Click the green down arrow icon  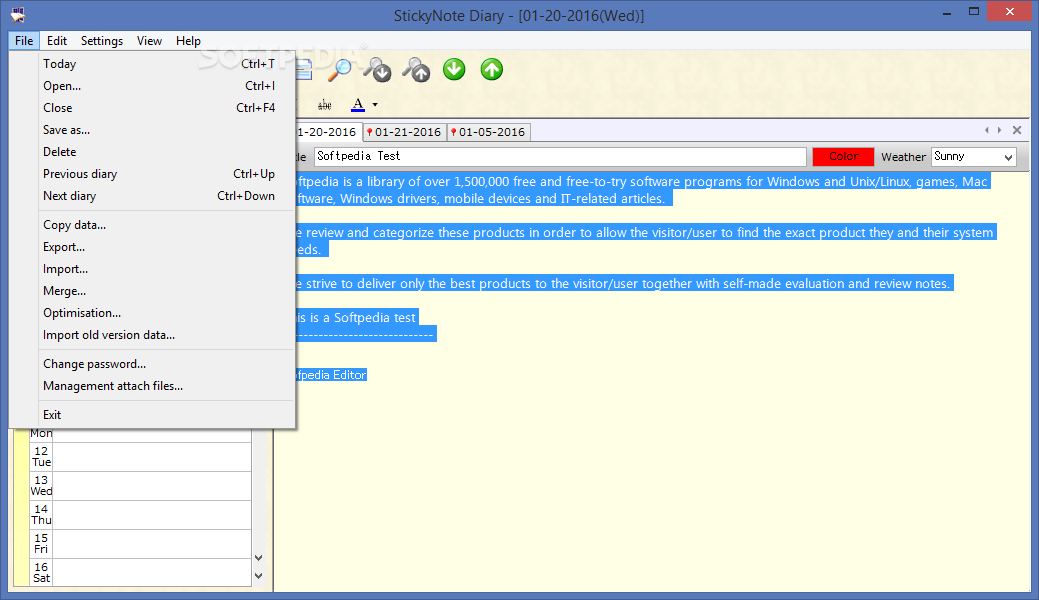tap(454, 69)
